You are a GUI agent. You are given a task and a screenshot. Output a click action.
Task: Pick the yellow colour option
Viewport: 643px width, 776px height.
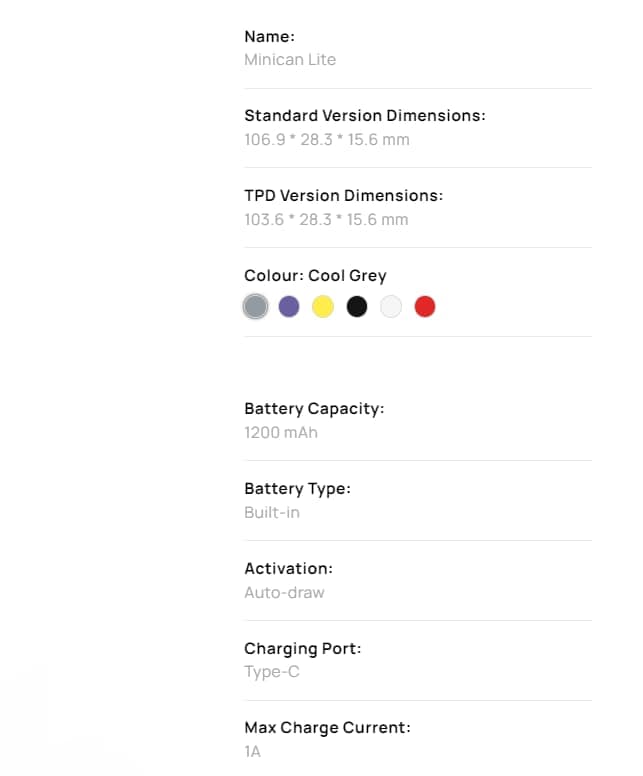click(323, 307)
